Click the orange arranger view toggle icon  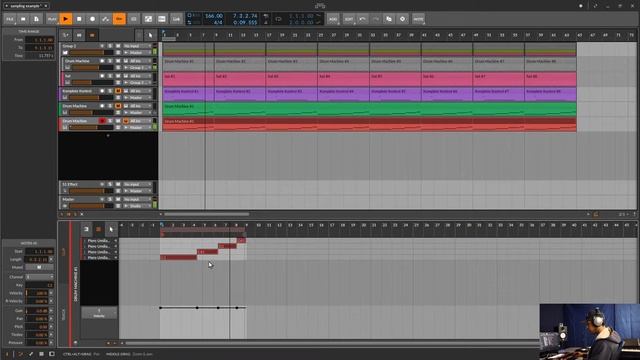pos(92,35)
